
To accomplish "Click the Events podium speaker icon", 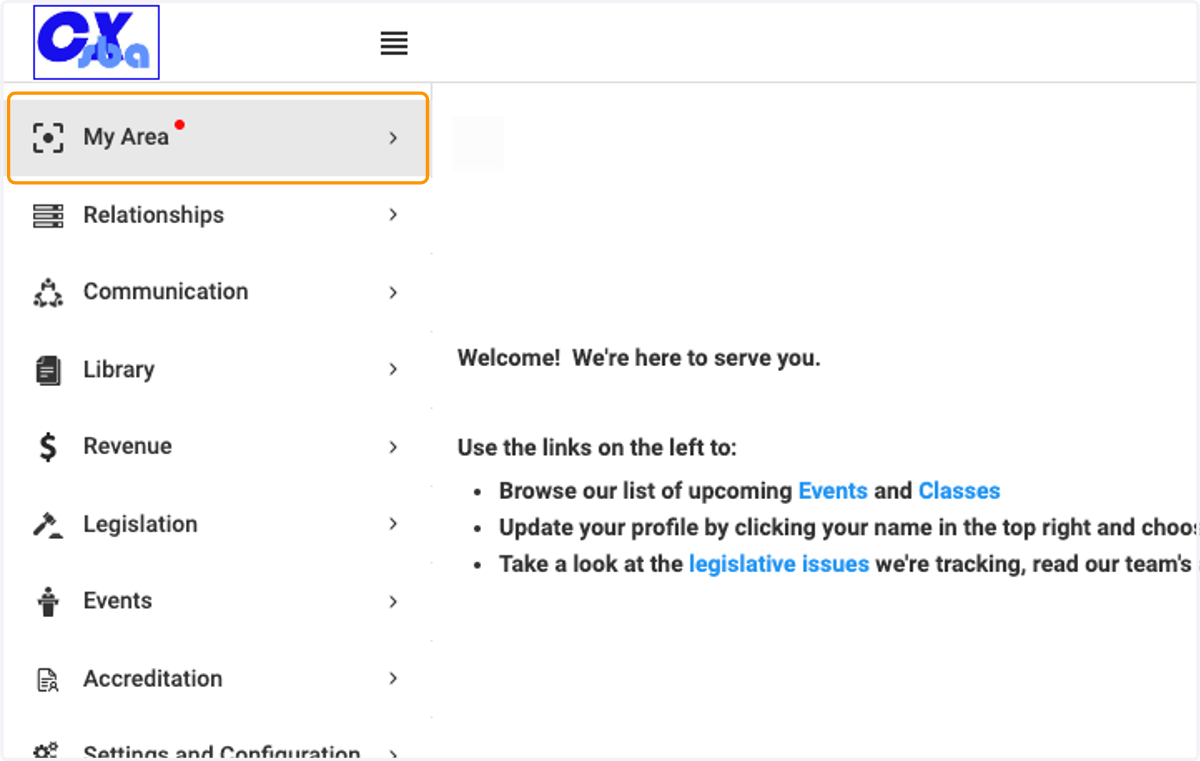I will pos(48,601).
